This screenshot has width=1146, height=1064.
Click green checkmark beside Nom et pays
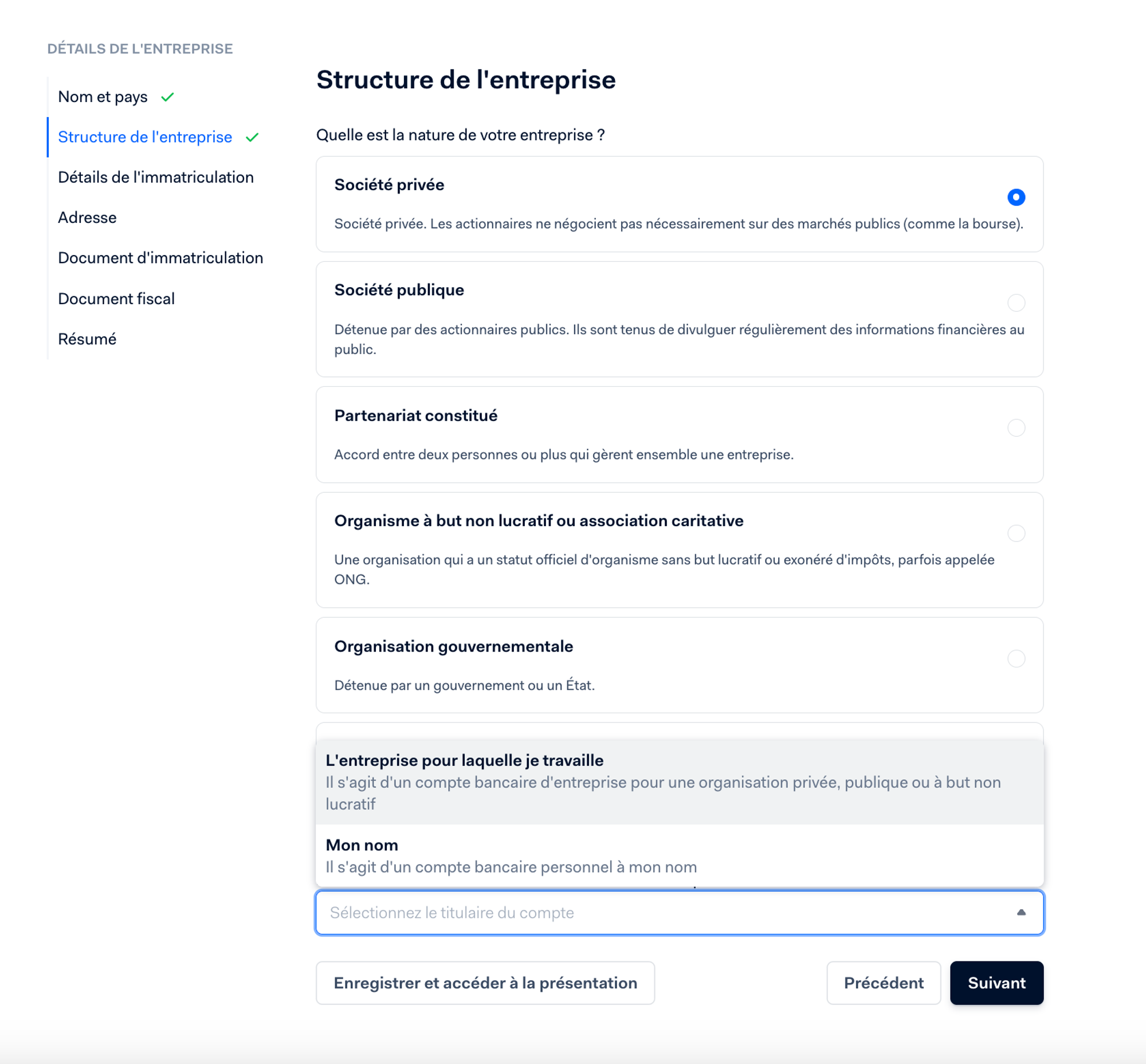(x=167, y=97)
